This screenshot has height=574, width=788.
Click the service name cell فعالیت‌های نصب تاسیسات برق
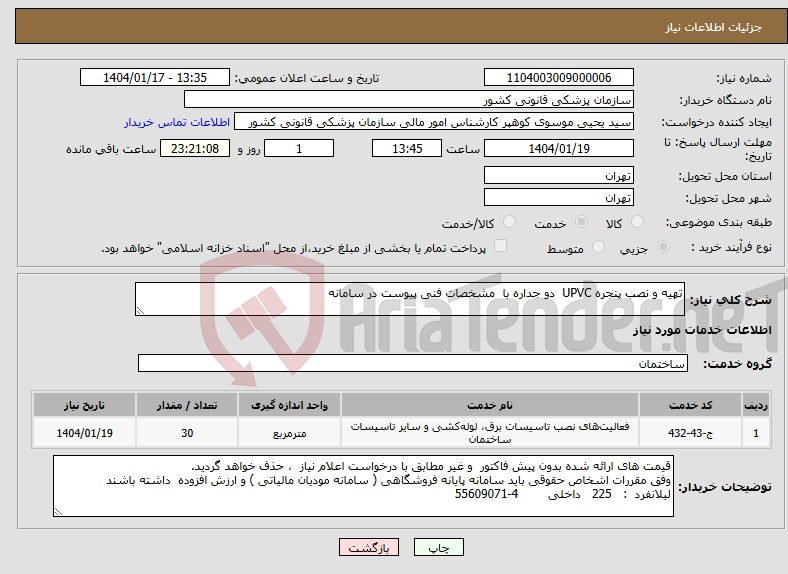(490, 433)
